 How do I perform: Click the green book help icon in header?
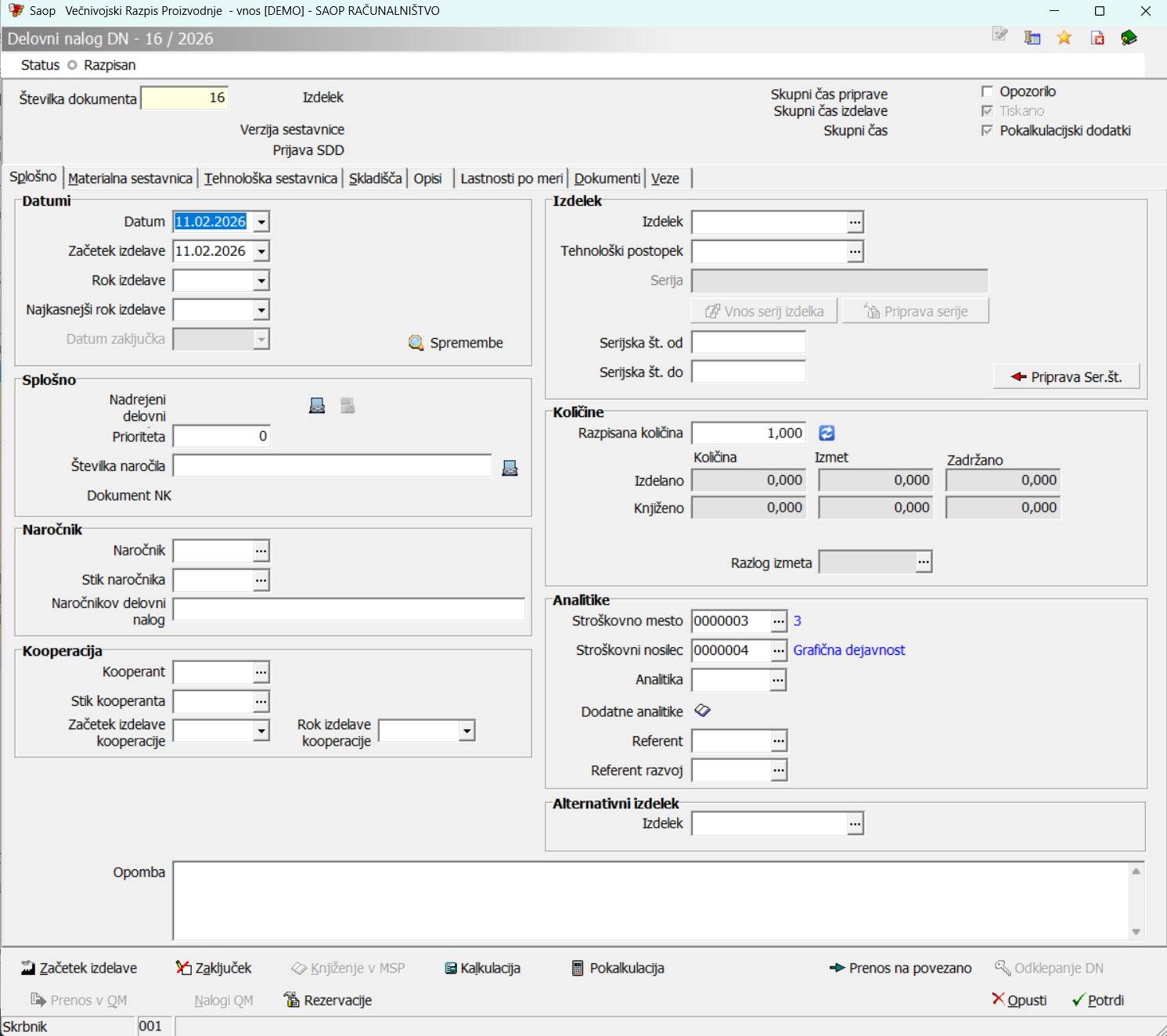[1129, 38]
